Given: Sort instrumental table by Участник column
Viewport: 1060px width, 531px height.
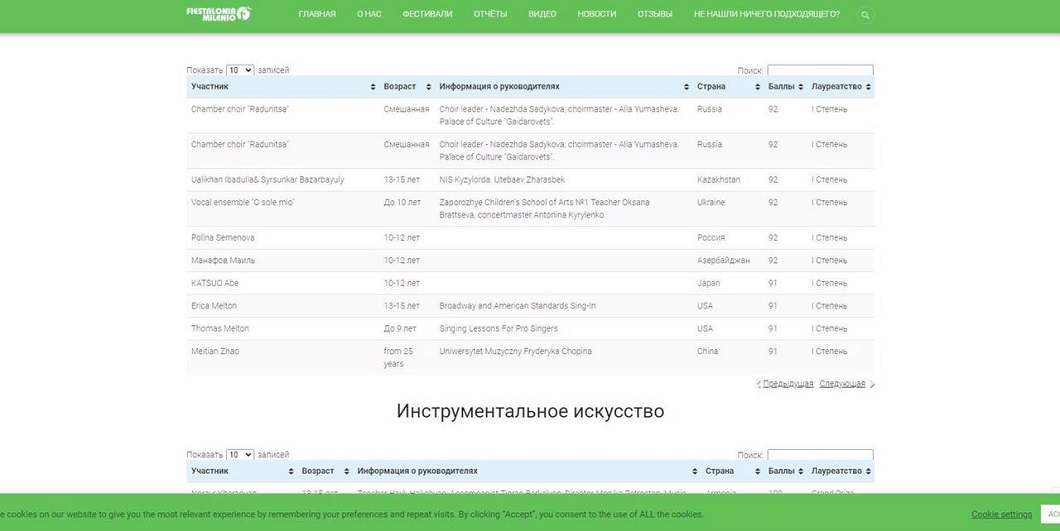Looking at the screenshot, I should click(x=240, y=471).
